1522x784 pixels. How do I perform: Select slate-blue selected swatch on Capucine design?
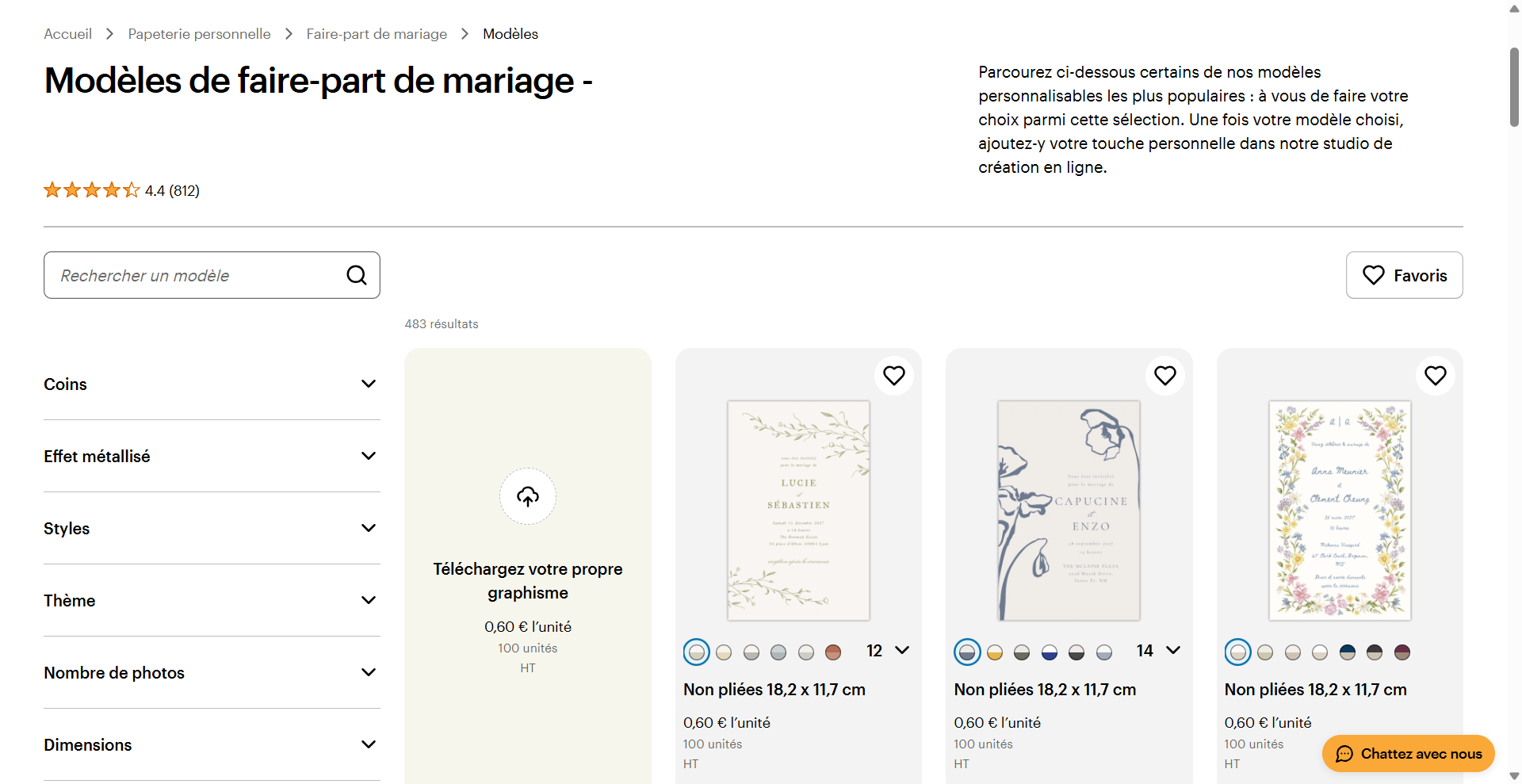(967, 652)
